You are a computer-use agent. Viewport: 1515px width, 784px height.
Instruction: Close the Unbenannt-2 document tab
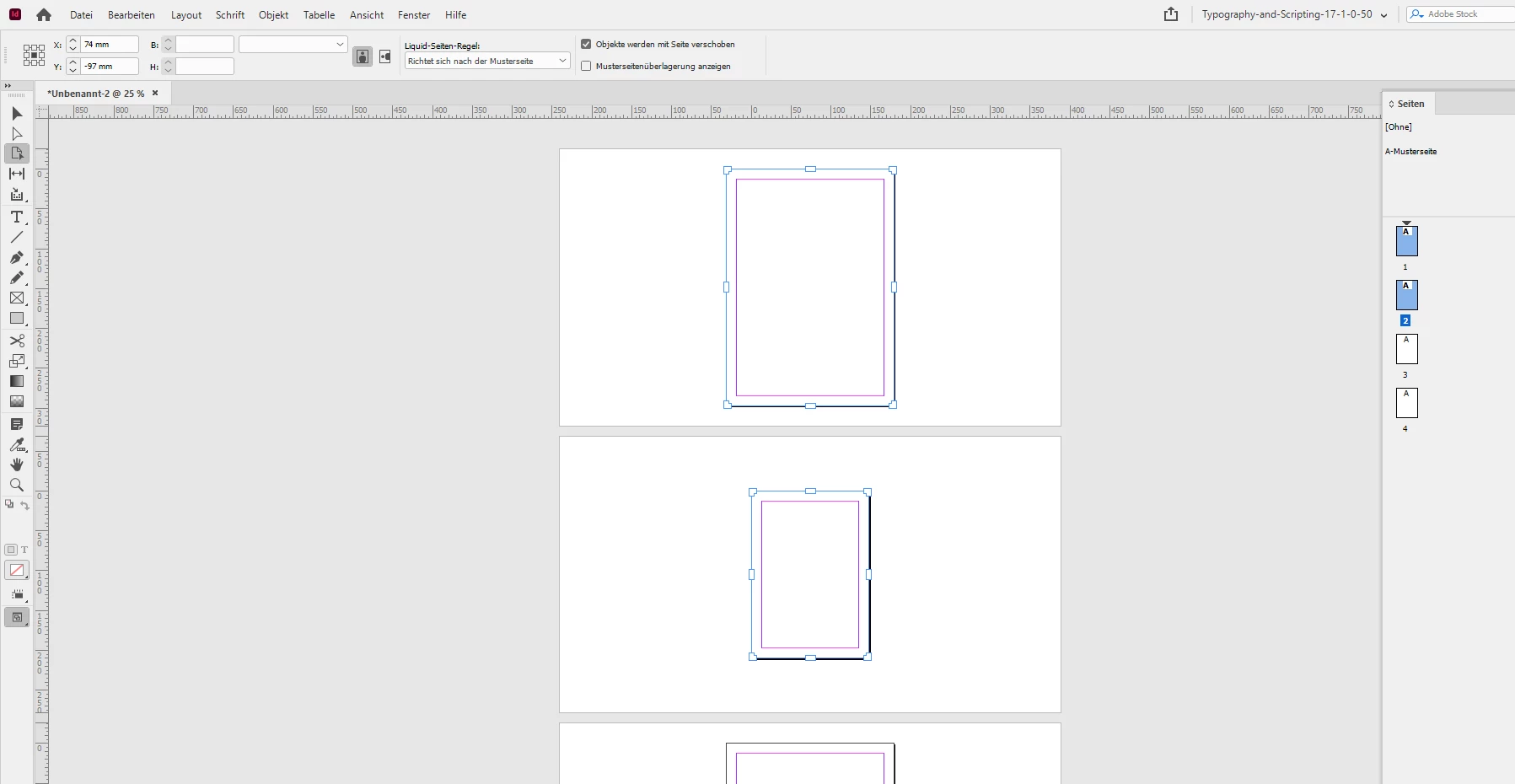155,93
